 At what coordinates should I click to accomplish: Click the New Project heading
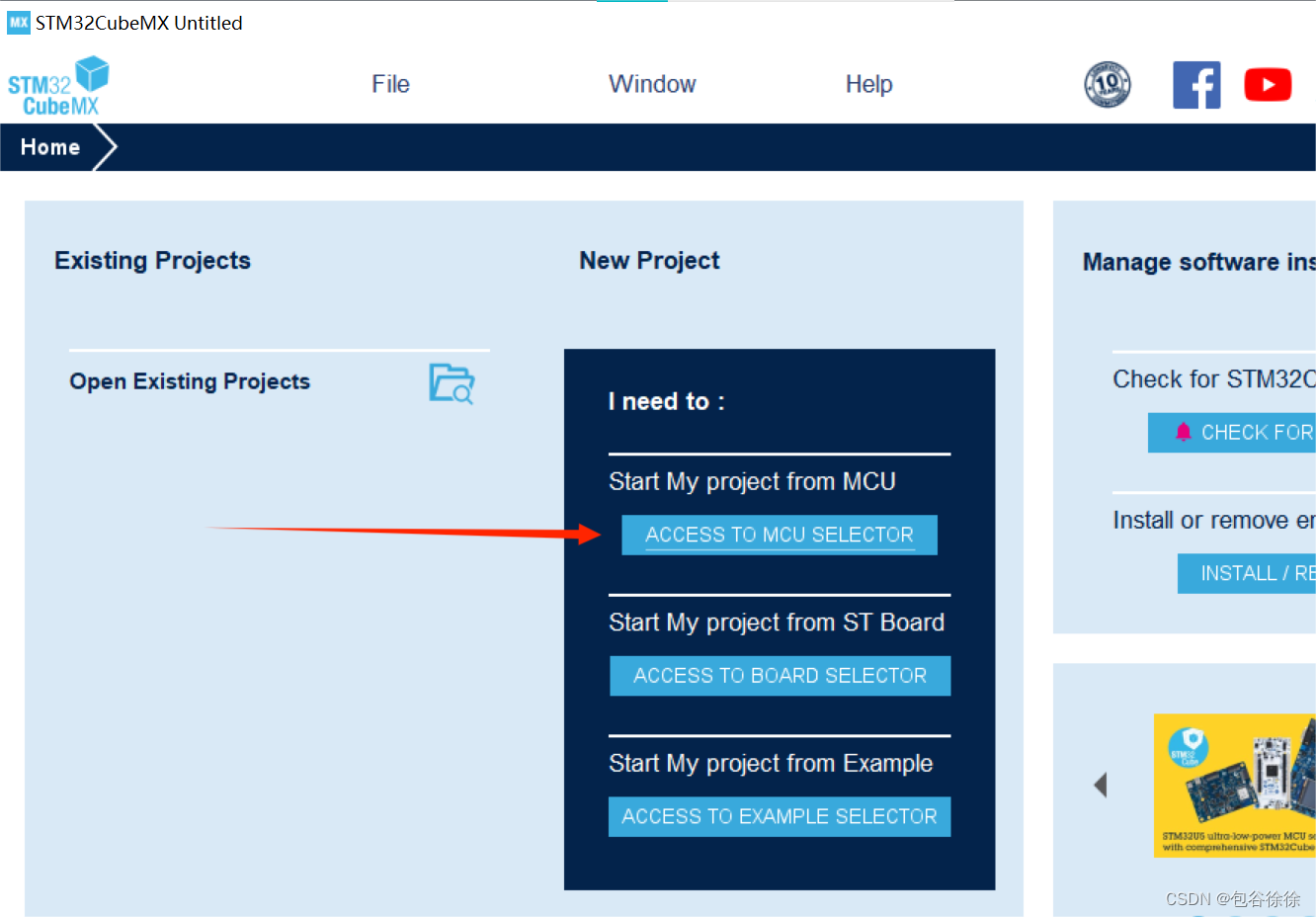(x=649, y=260)
